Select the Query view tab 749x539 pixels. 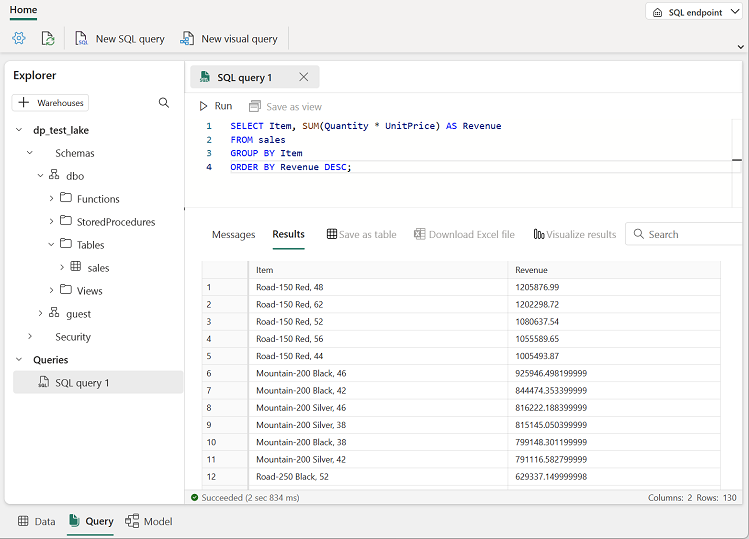pyautogui.click(x=91, y=521)
